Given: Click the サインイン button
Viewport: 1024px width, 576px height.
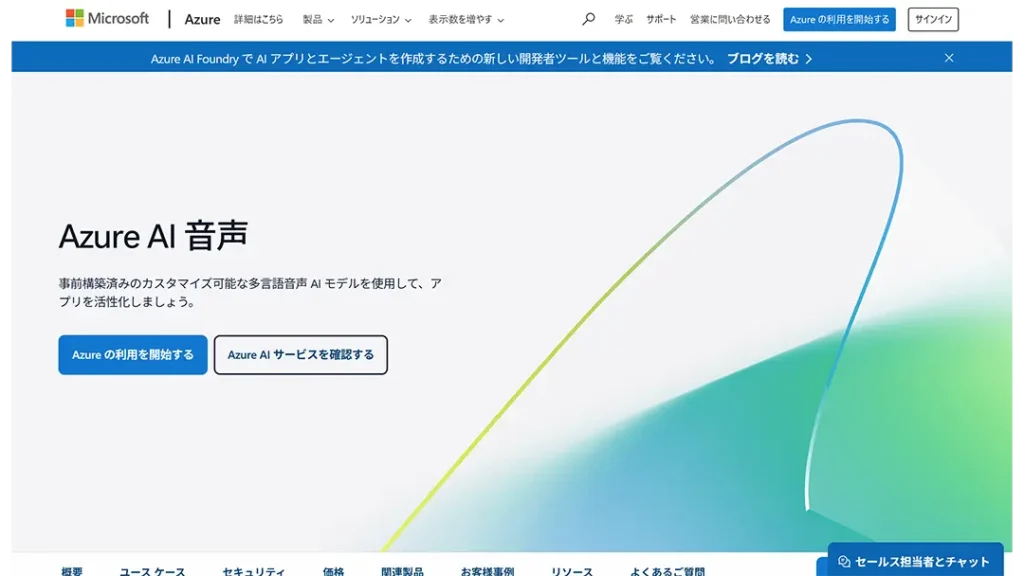Looking at the screenshot, I should click(x=932, y=18).
